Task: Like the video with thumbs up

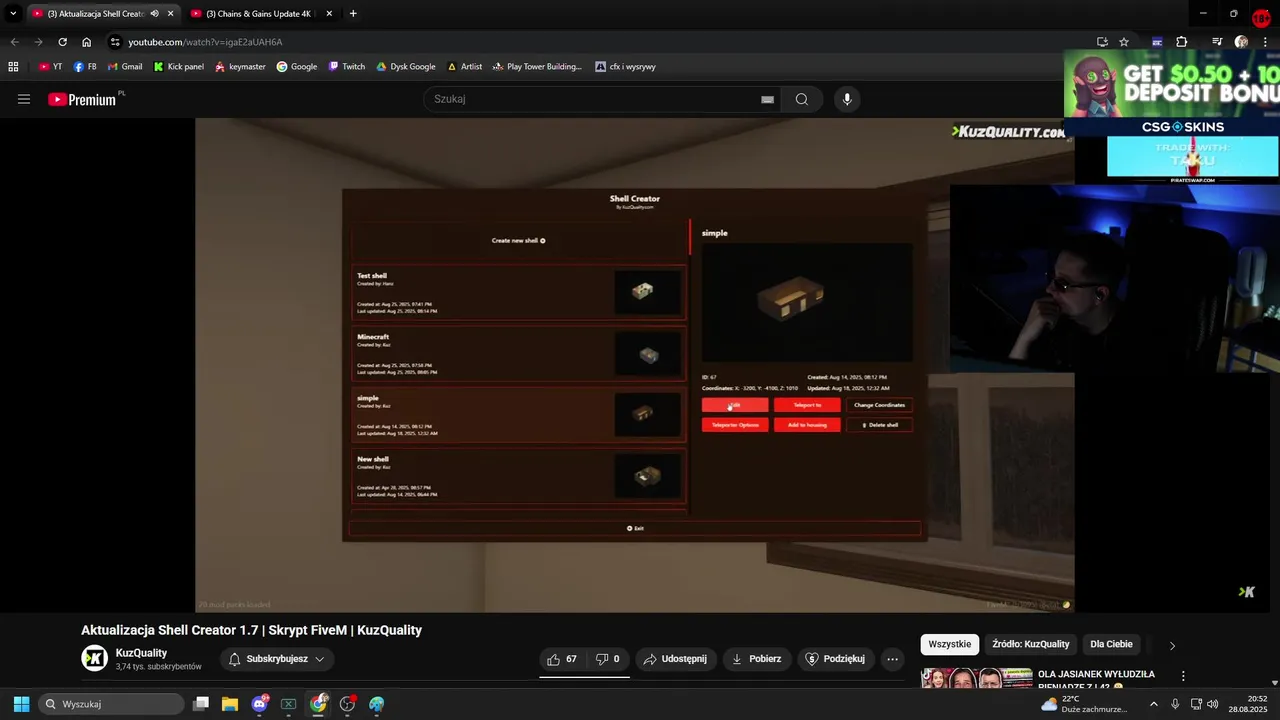Action: [x=562, y=659]
